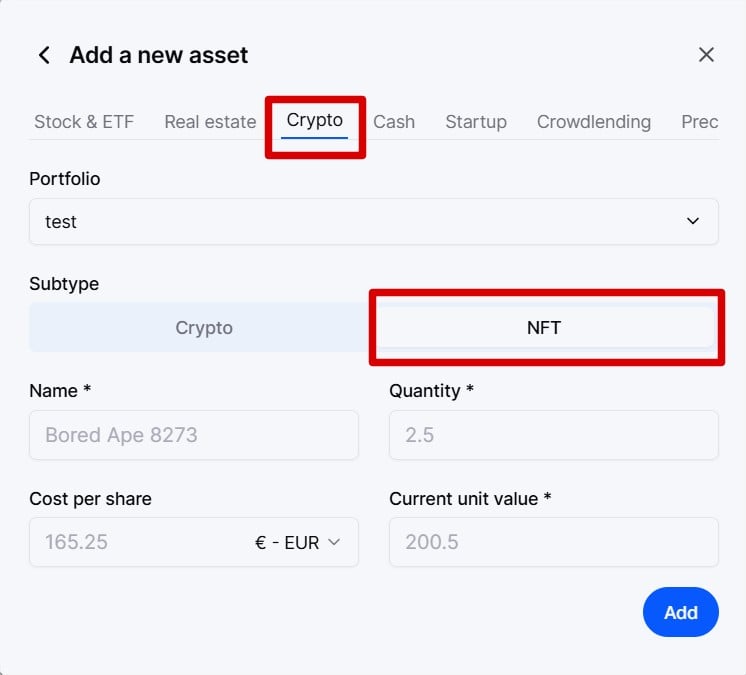The width and height of the screenshot is (746, 675).
Task: Click the currency selector chevron icon
Action: coord(334,542)
